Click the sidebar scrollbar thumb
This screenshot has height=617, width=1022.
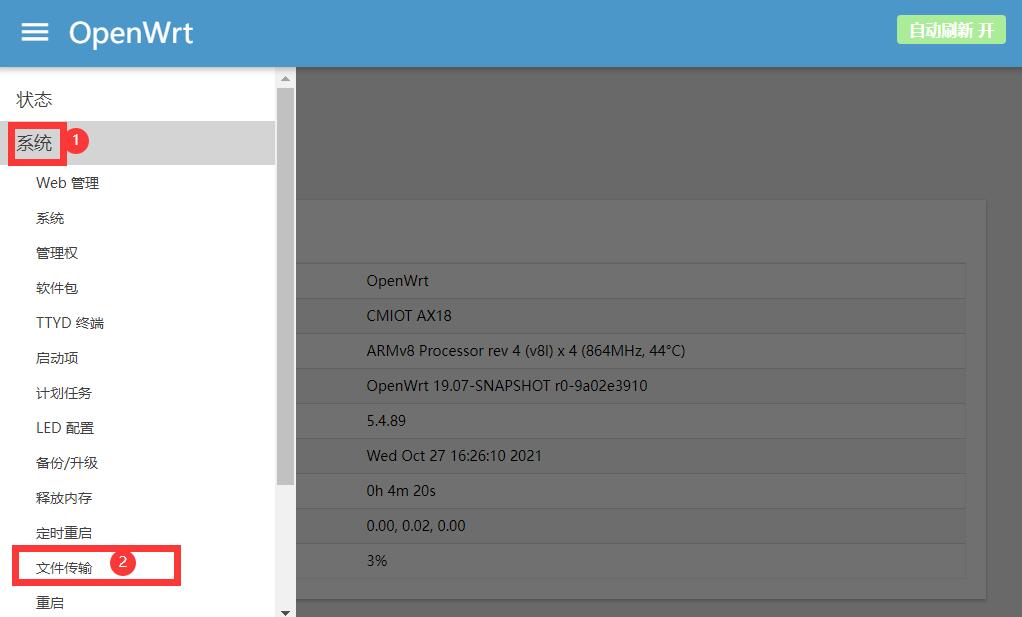click(285, 287)
